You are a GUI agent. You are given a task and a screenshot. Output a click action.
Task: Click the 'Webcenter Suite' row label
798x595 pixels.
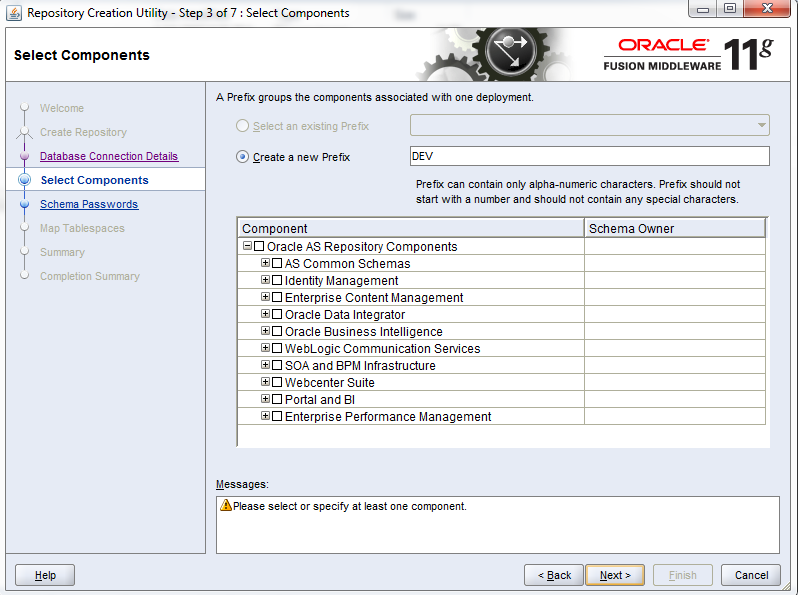330,382
